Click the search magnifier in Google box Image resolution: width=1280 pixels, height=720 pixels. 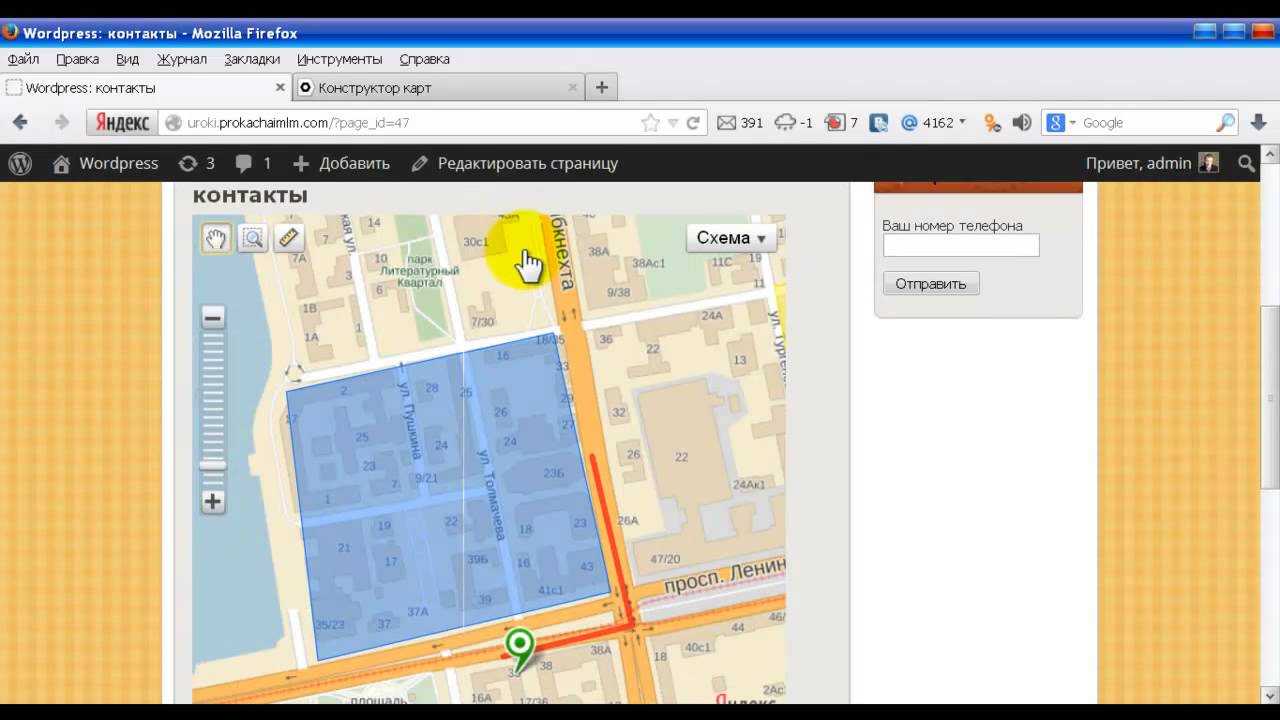pyautogui.click(x=1225, y=123)
